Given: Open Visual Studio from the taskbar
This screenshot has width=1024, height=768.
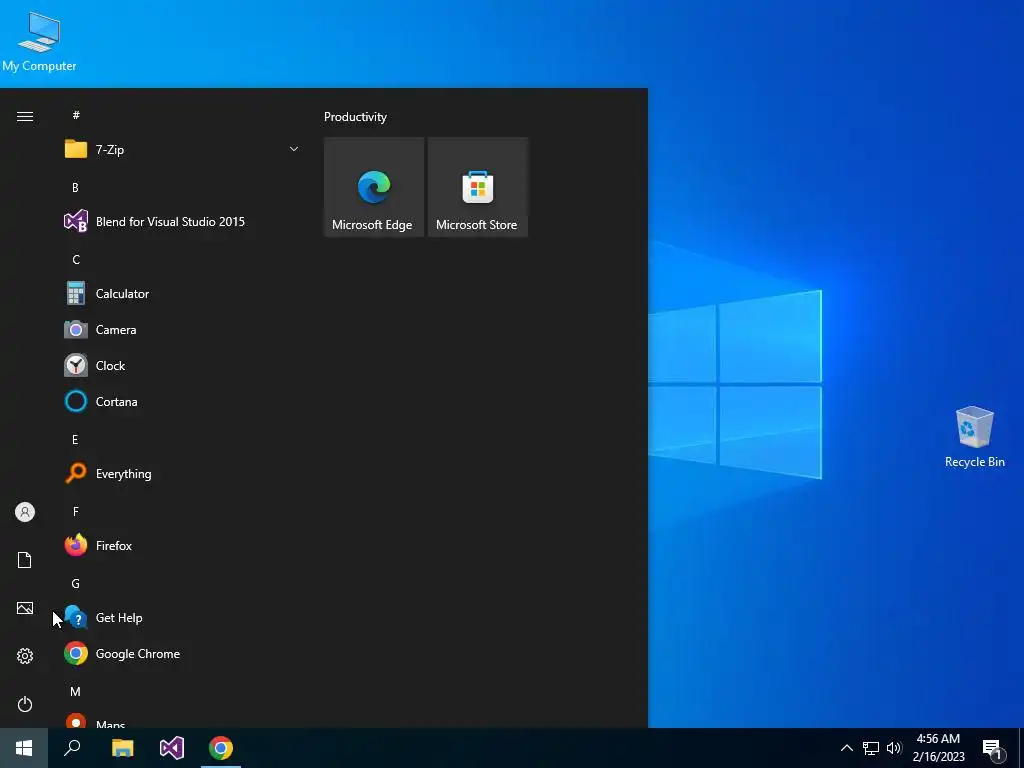Looking at the screenshot, I should pyautogui.click(x=172, y=748).
